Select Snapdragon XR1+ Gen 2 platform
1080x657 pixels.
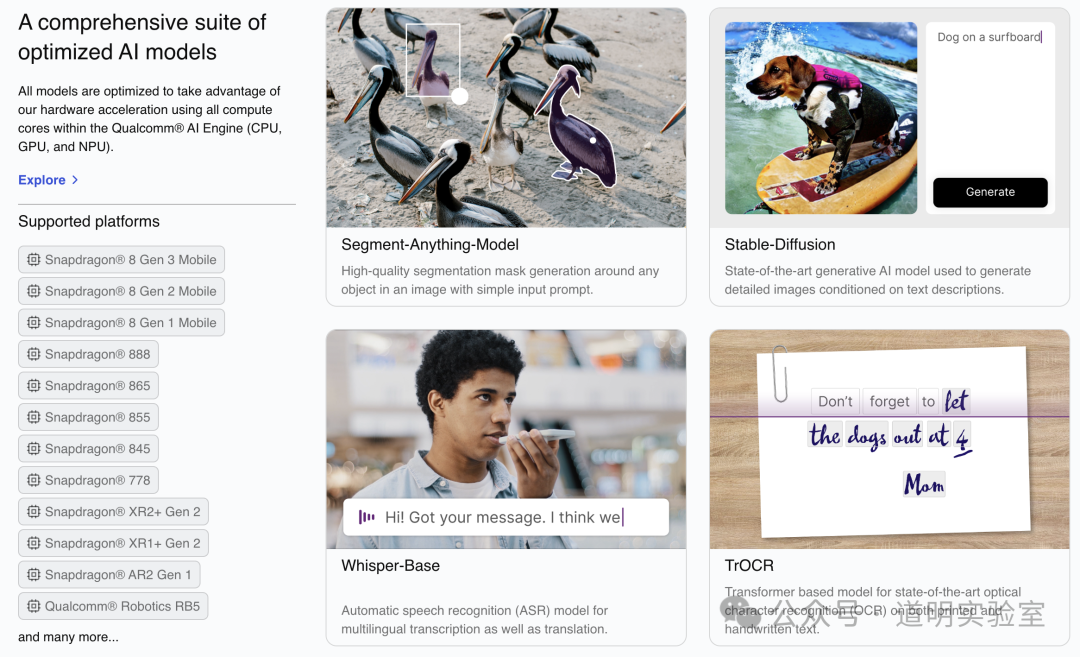coord(113,543)
